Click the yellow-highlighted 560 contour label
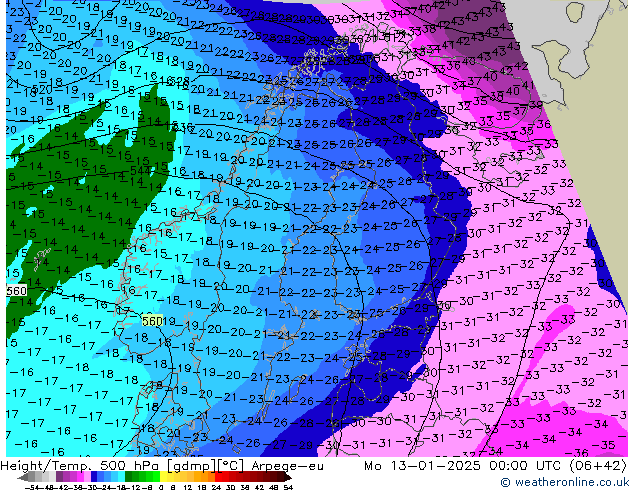The image size is (634, 490). pos(152,321)
